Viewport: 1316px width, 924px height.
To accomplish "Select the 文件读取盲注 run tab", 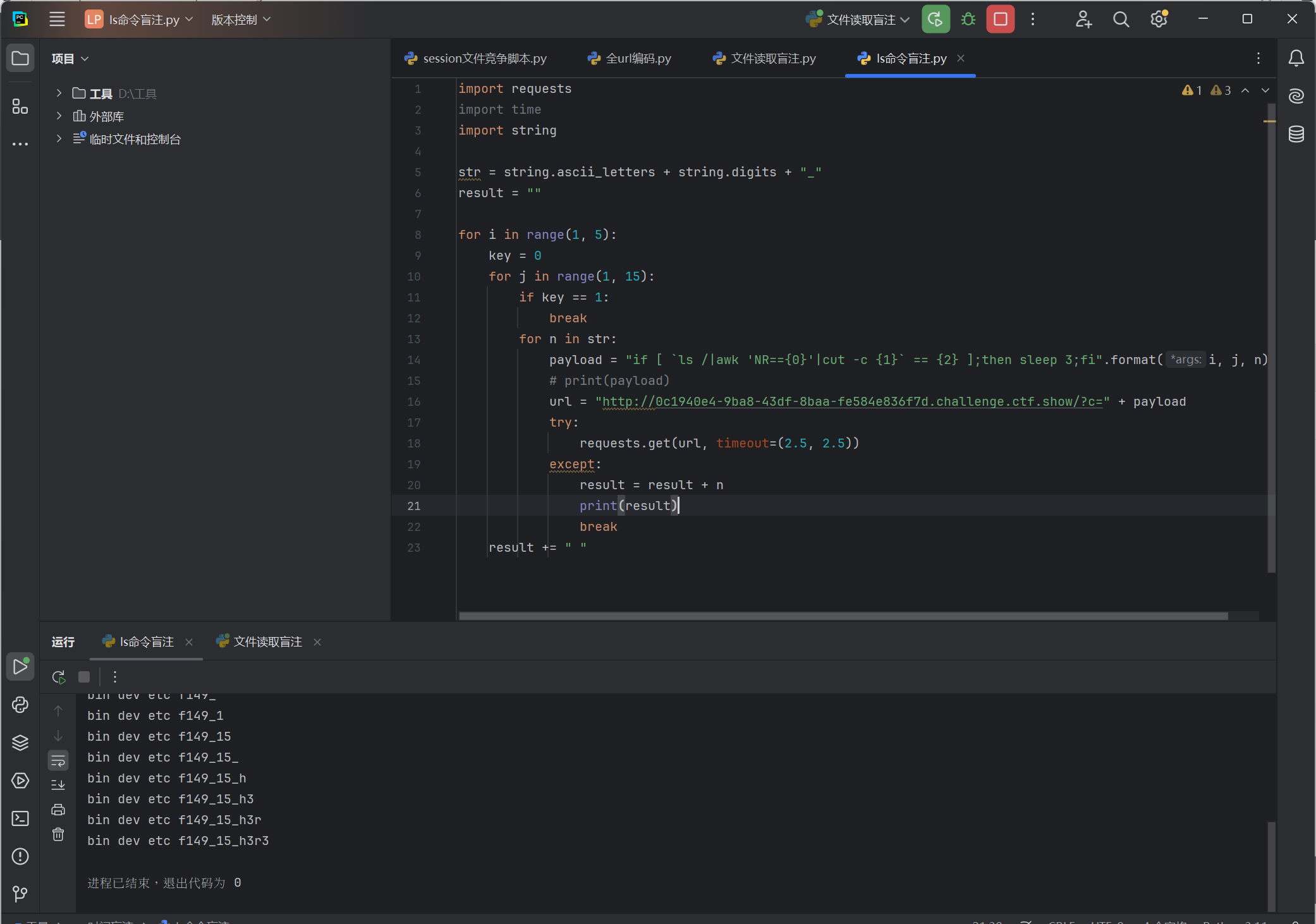I will [267, 641].
